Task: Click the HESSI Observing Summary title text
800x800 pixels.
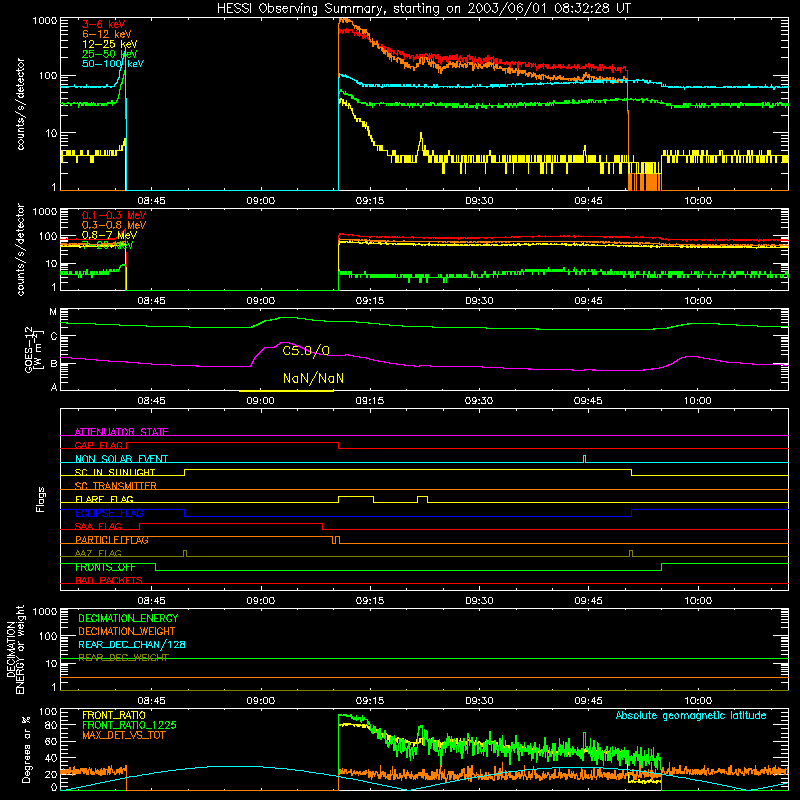Action: (424, 9)
